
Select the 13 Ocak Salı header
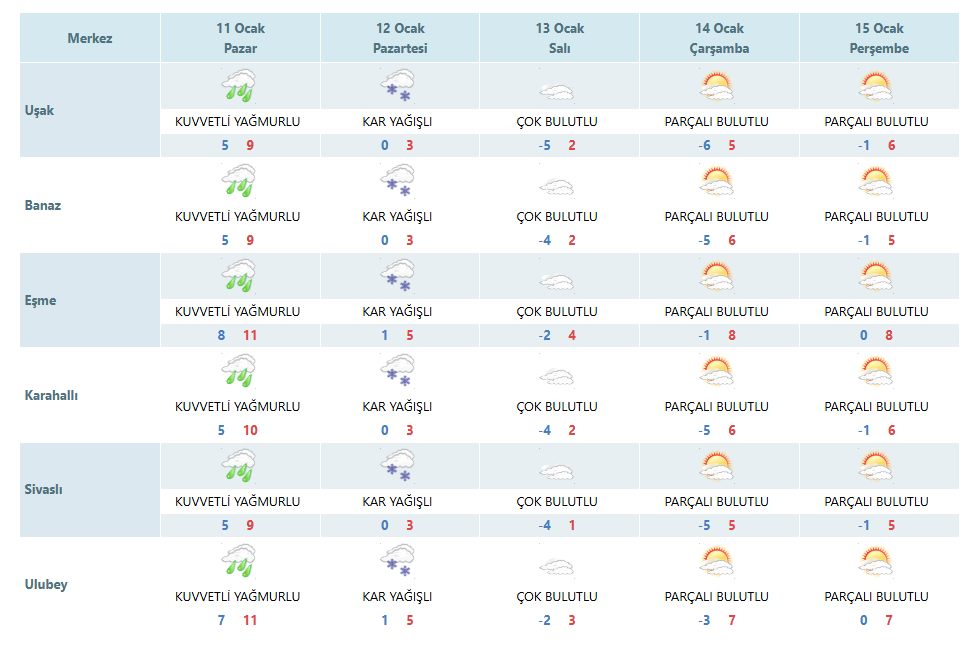tap(560, 38)
